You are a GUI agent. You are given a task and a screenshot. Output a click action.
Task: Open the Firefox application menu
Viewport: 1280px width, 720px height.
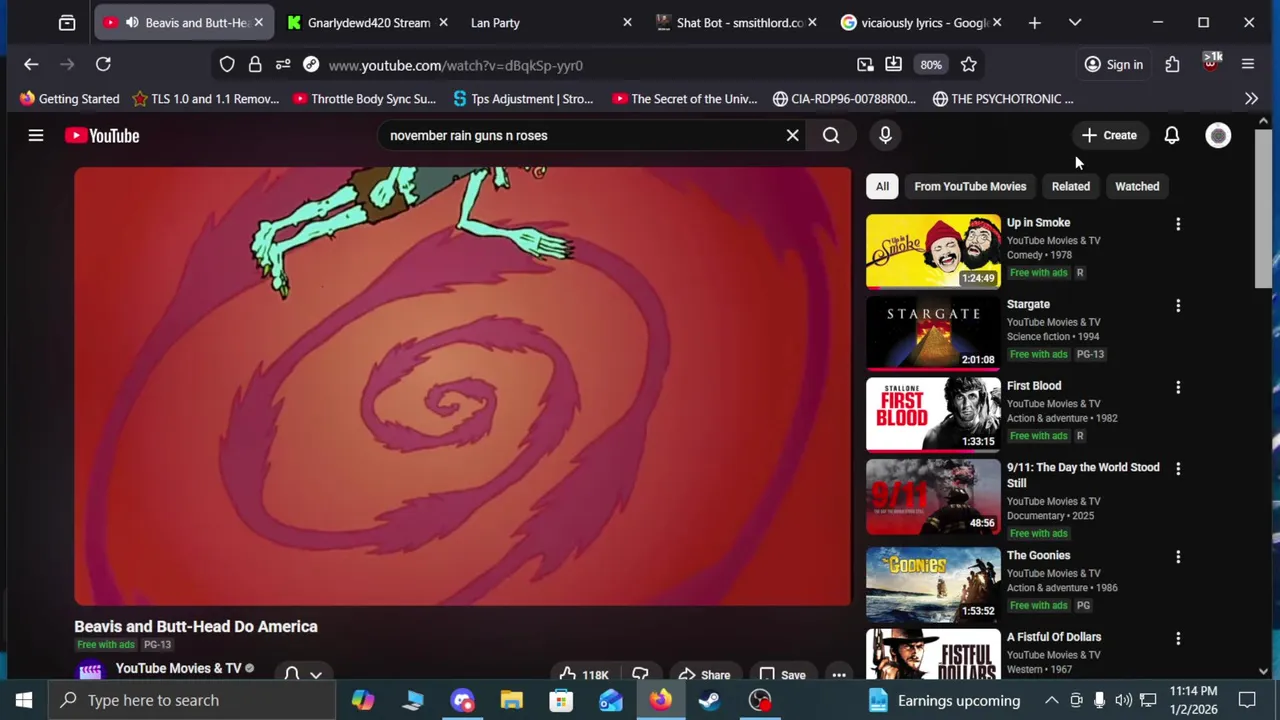[x=1248, y=64]
